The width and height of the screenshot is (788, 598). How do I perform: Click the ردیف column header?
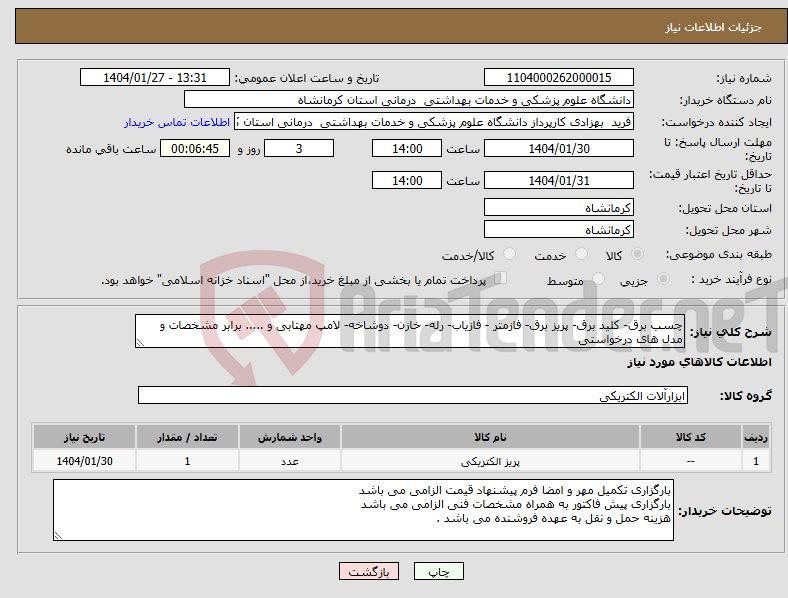(756, 437)
